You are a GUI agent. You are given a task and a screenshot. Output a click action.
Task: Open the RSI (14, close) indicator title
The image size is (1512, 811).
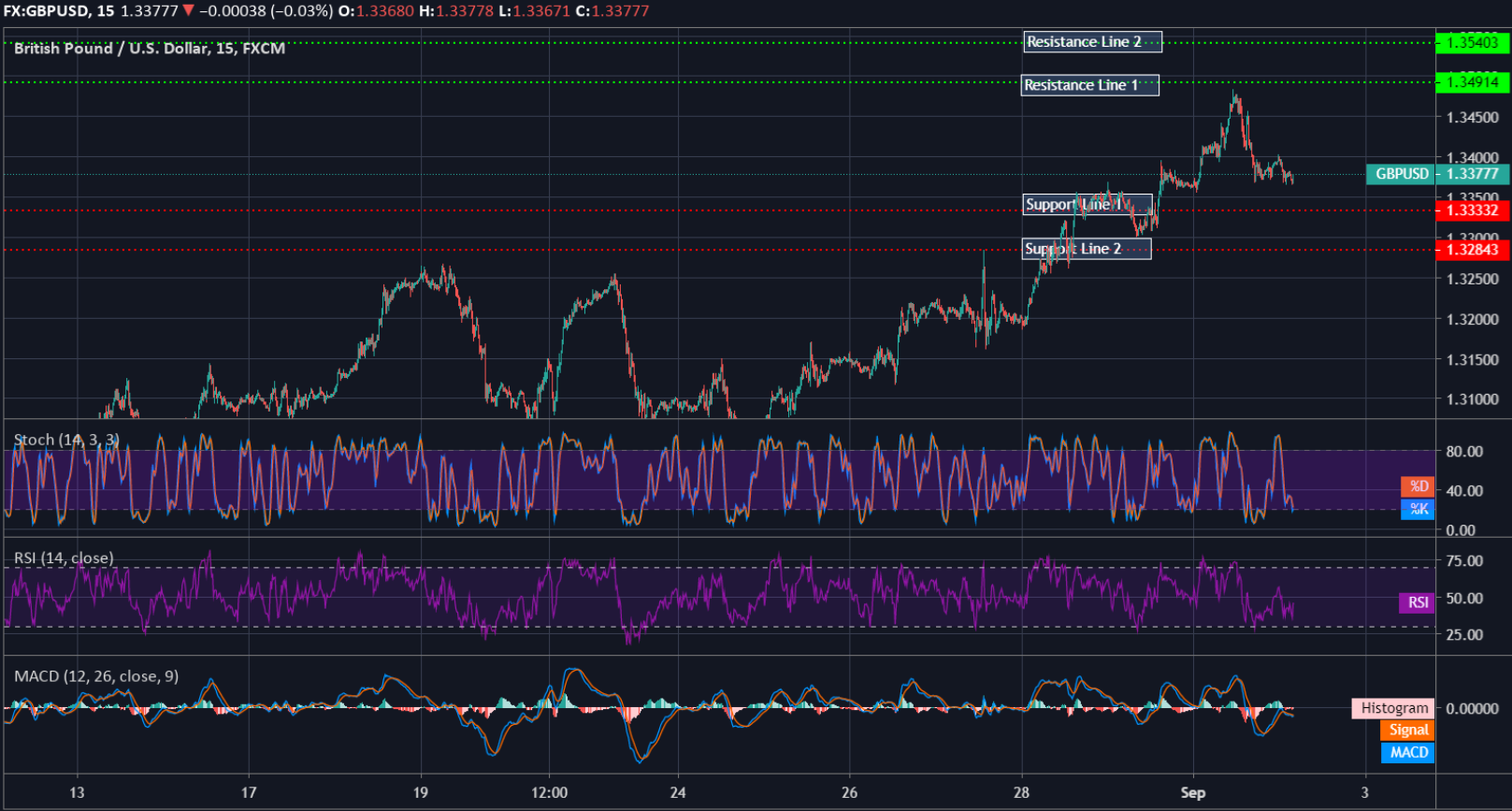point(64,558)
